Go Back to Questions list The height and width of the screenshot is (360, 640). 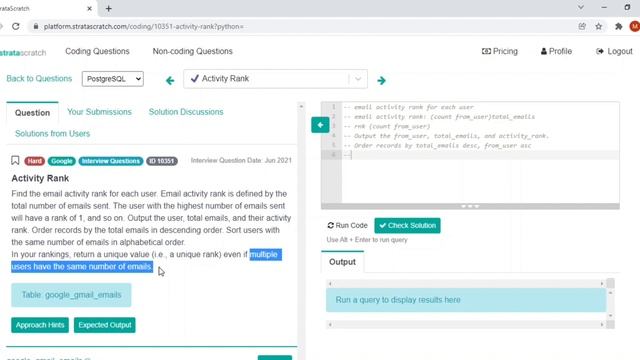[39, 79]
